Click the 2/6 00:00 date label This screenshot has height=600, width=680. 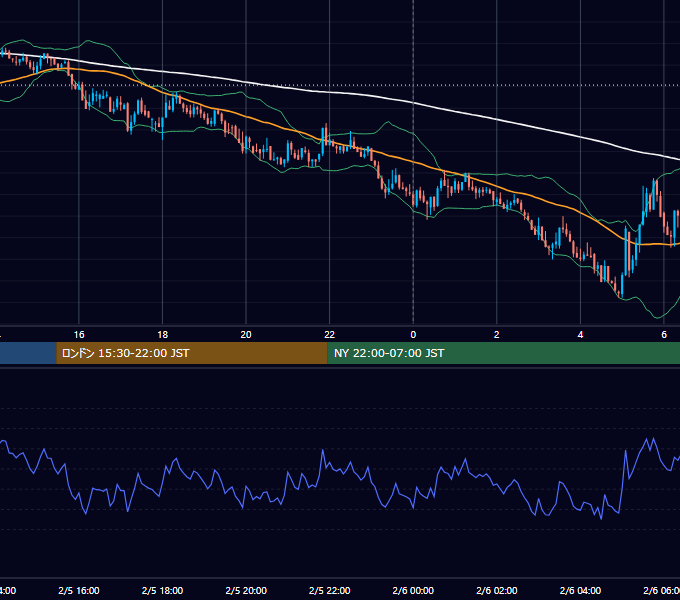point(413,591)
